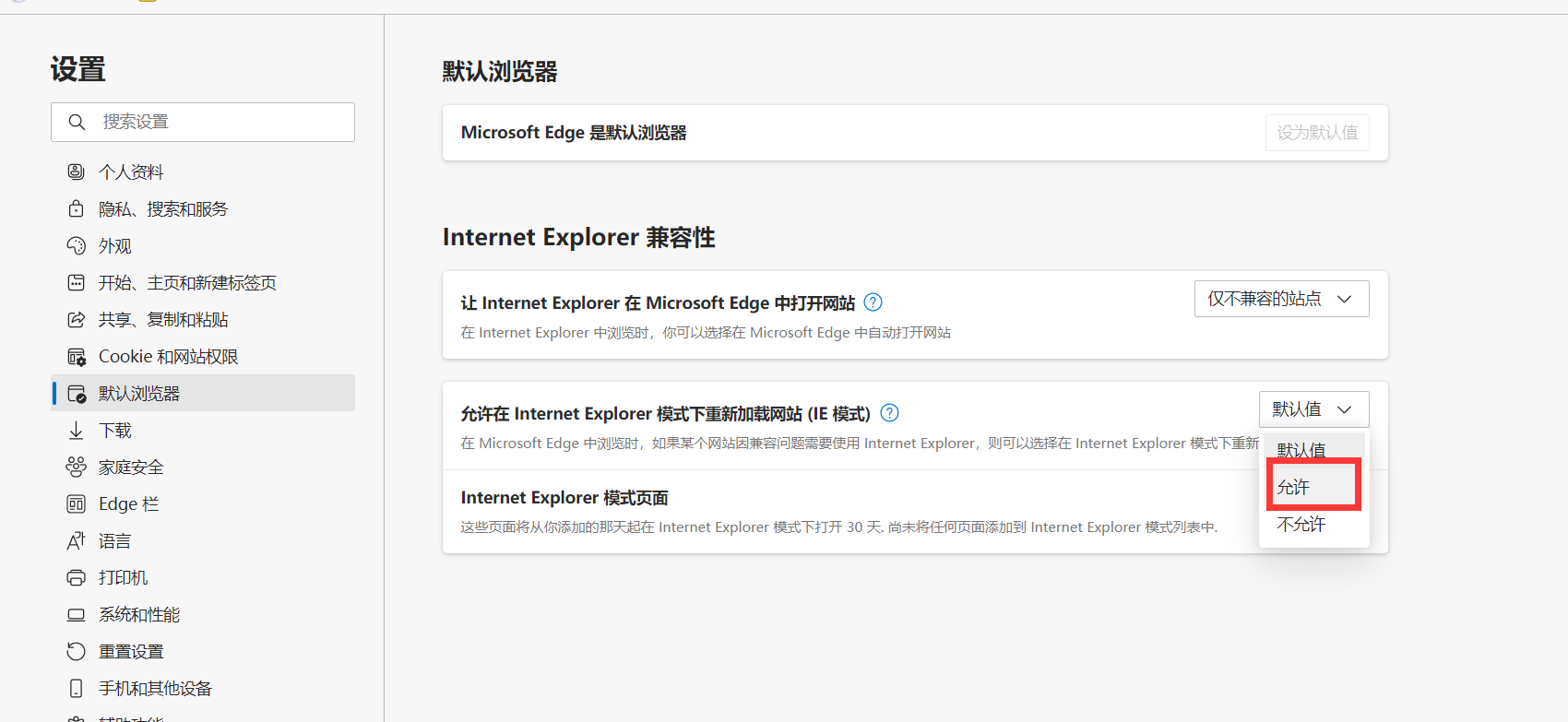Viewport: 1568px width, 722px height.
Task: Go to 重置设置 in the sidebar
Action: (x=131, y=652)
